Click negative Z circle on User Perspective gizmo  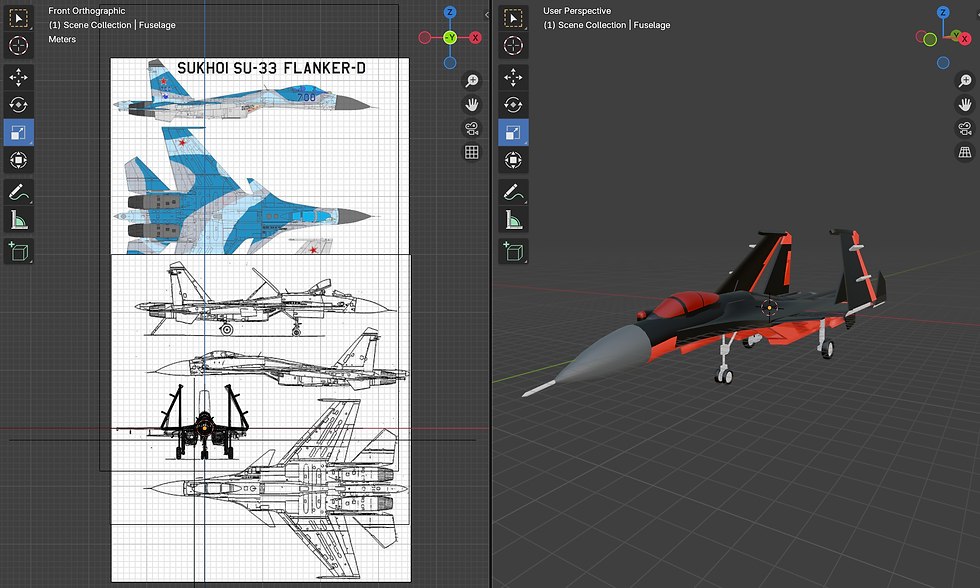click(x=943, y=62)
